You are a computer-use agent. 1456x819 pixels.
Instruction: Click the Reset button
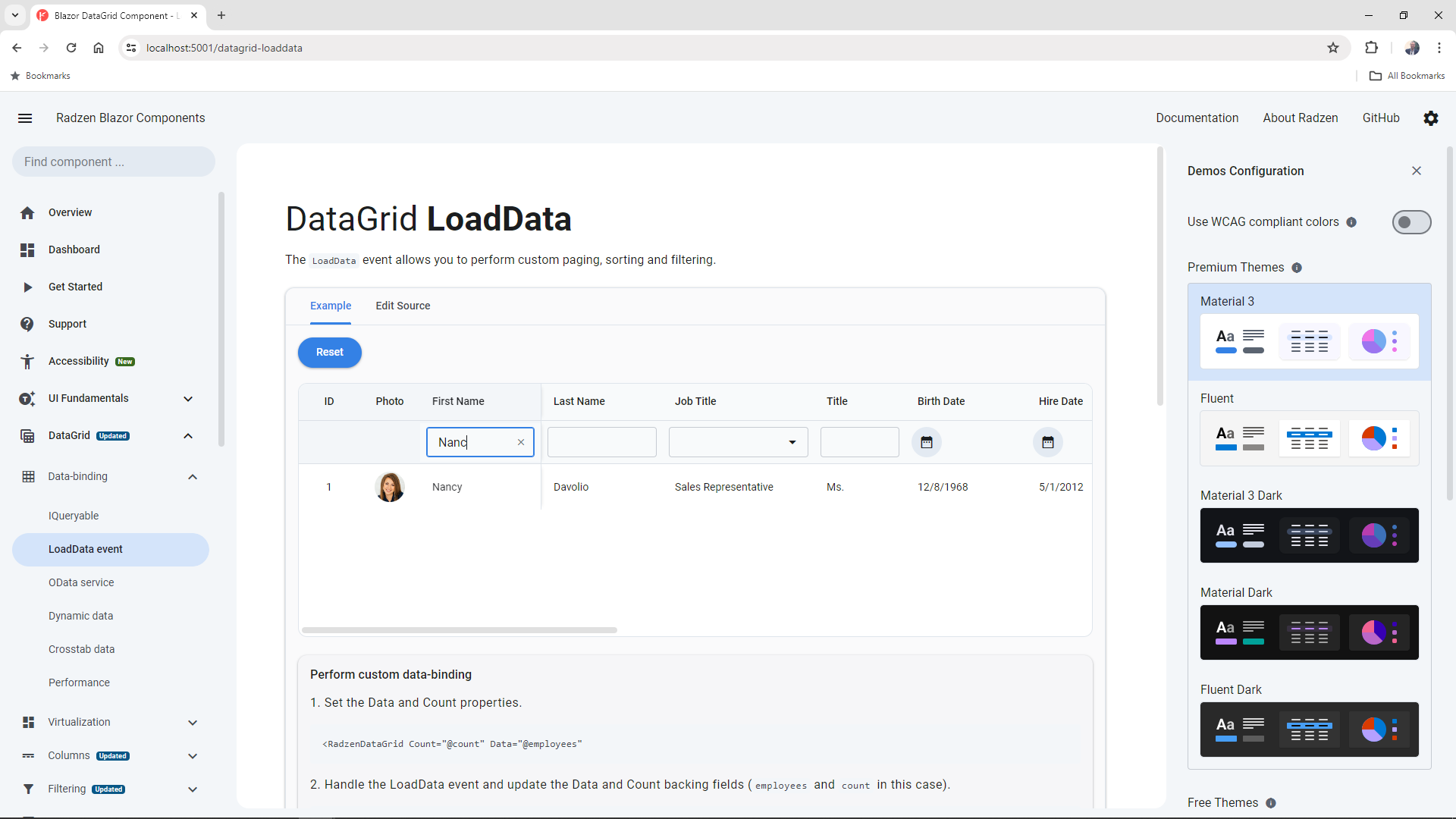(x=329, y=352)
